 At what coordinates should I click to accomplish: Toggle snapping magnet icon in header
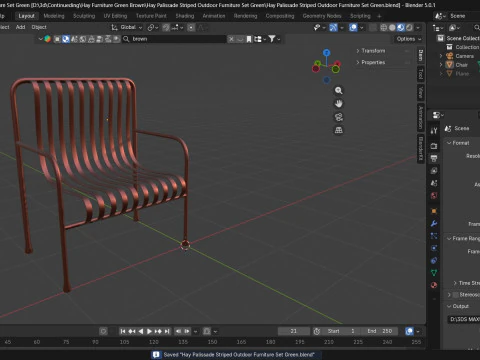(166, 27)
